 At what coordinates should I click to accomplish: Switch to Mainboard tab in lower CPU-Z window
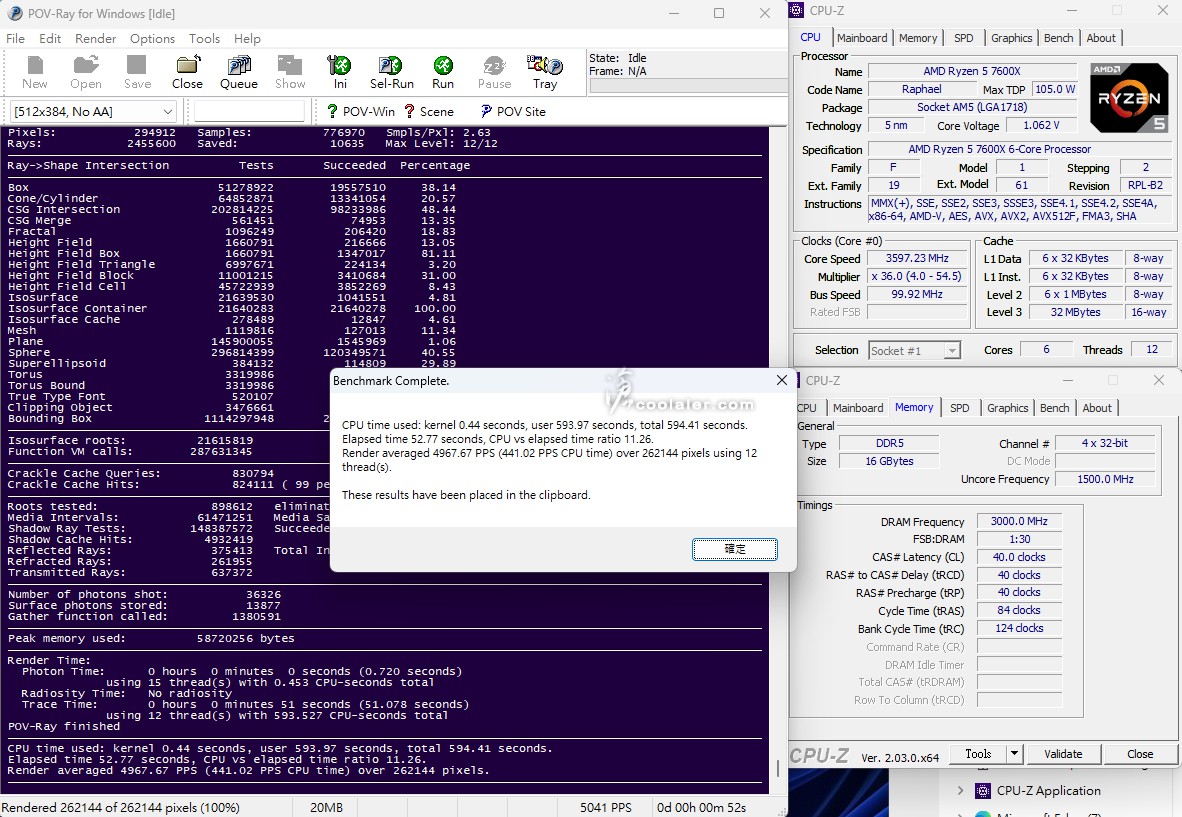coord(858,408)
